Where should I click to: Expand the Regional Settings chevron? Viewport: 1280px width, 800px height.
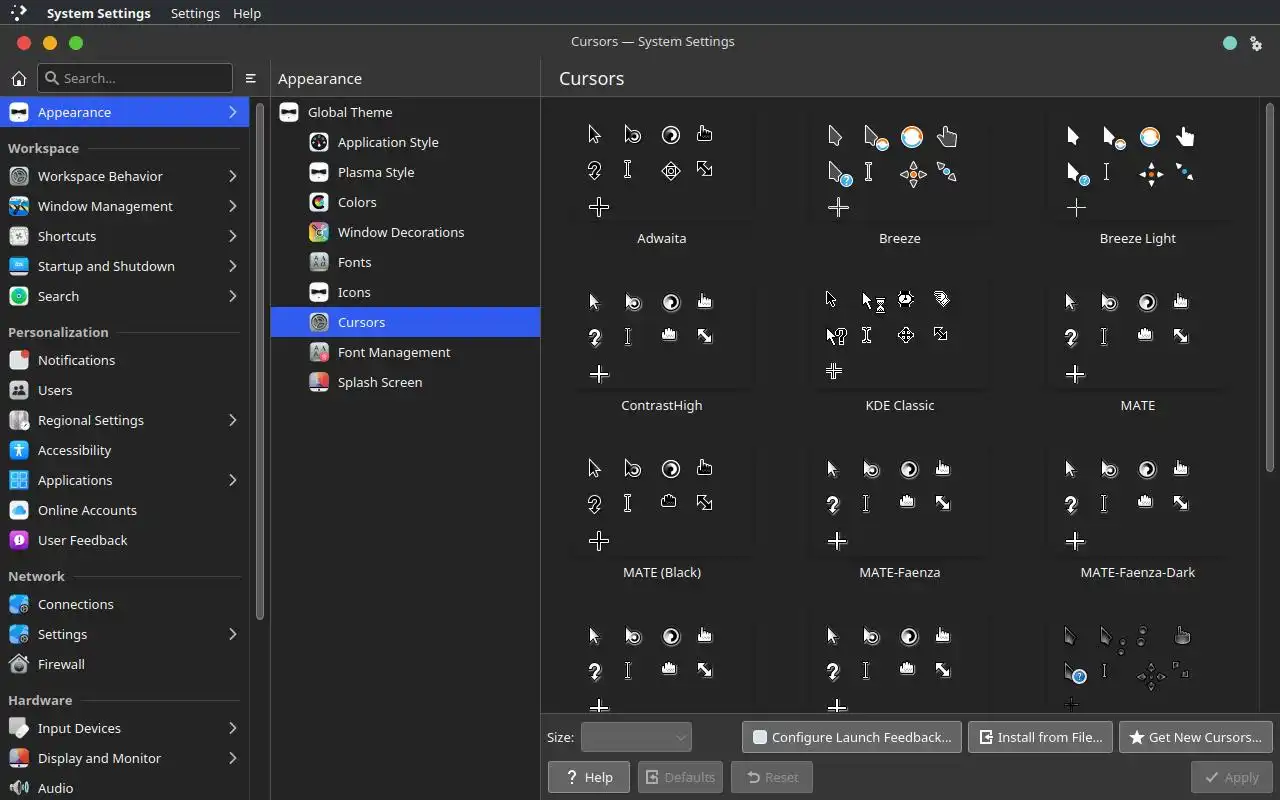point(232,420)
